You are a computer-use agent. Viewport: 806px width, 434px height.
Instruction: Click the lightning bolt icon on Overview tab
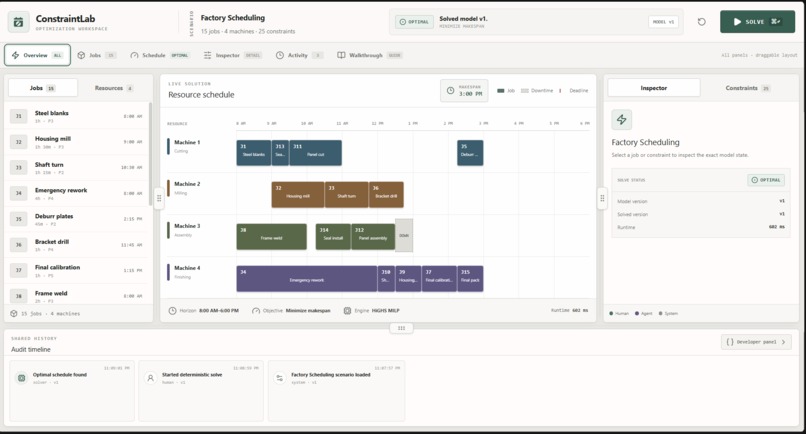[15, 55]
